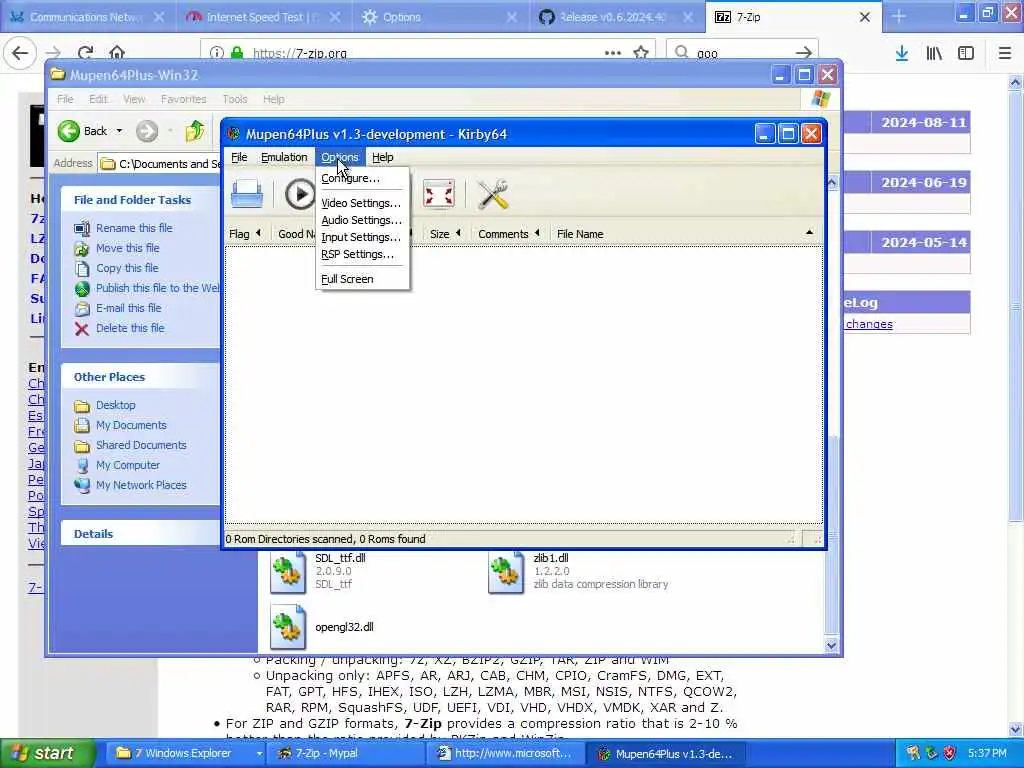Image resolution: width=1024 pixels, height=768 pixels.
Task: Click Forward arrow in Explorer toolbar
Action: pos(147,131)
